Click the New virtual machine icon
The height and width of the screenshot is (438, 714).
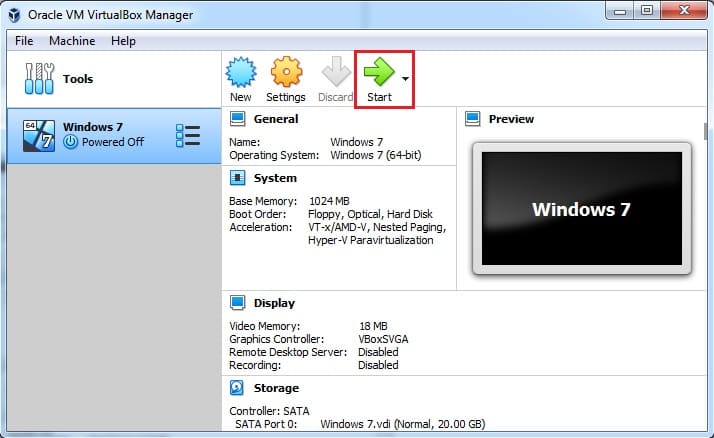coord(241,72)
